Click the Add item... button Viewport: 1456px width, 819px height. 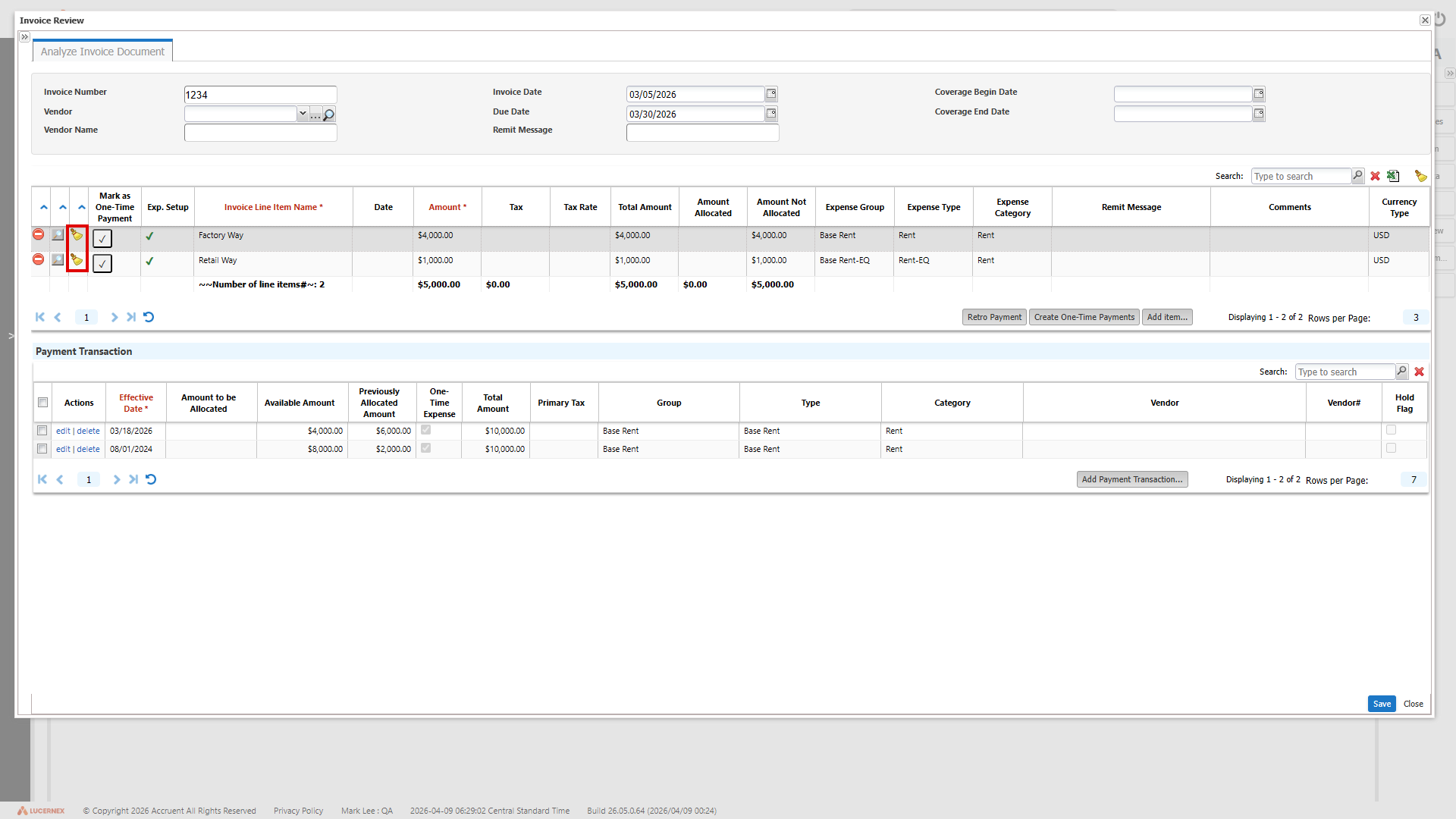pyautogui.click(x=1167, y=317)
